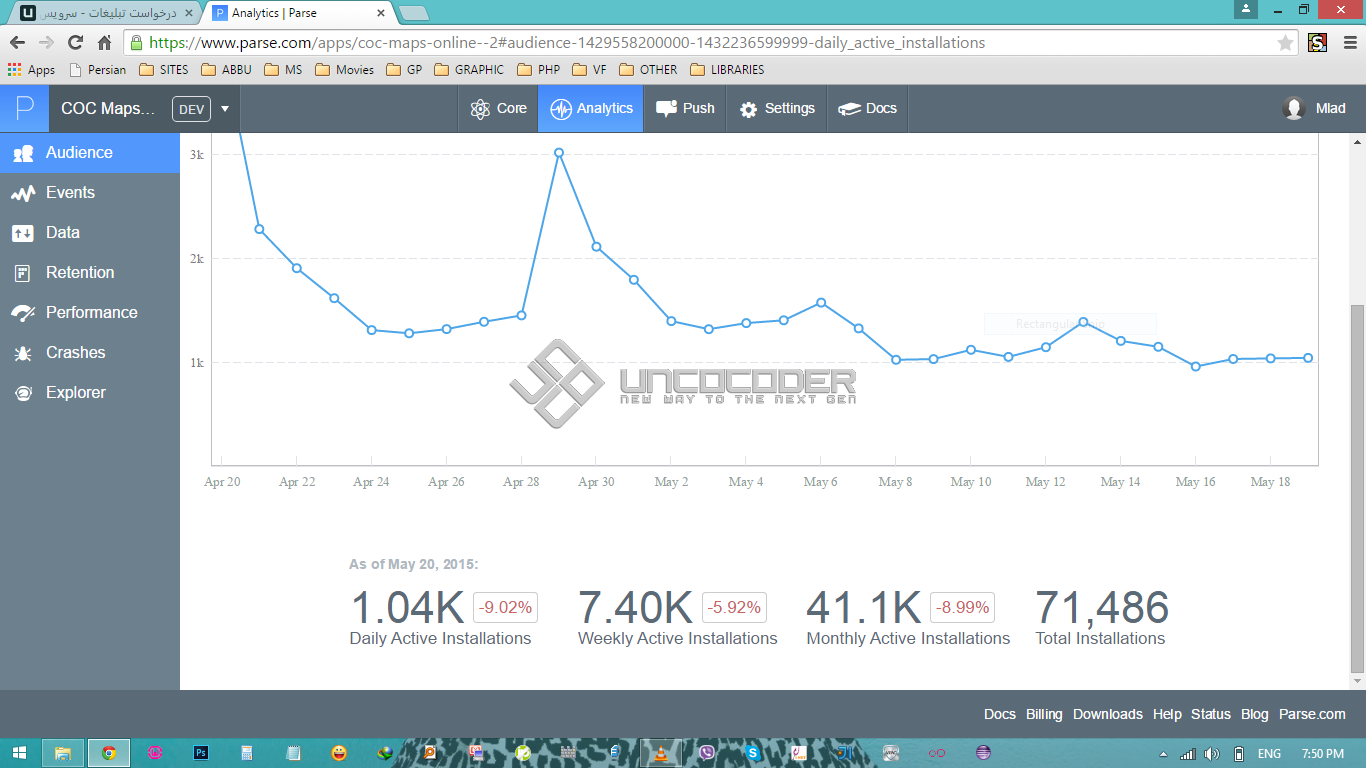The height and width of the screenshot is (768, 1366).
Task: Click the Apr 29 peak data point at 3k
Action: point(559,153)
